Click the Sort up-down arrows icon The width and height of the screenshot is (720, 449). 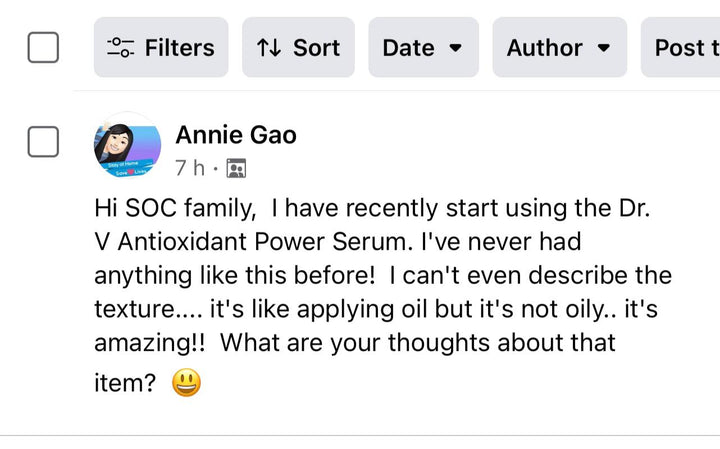tap(268, 47)
